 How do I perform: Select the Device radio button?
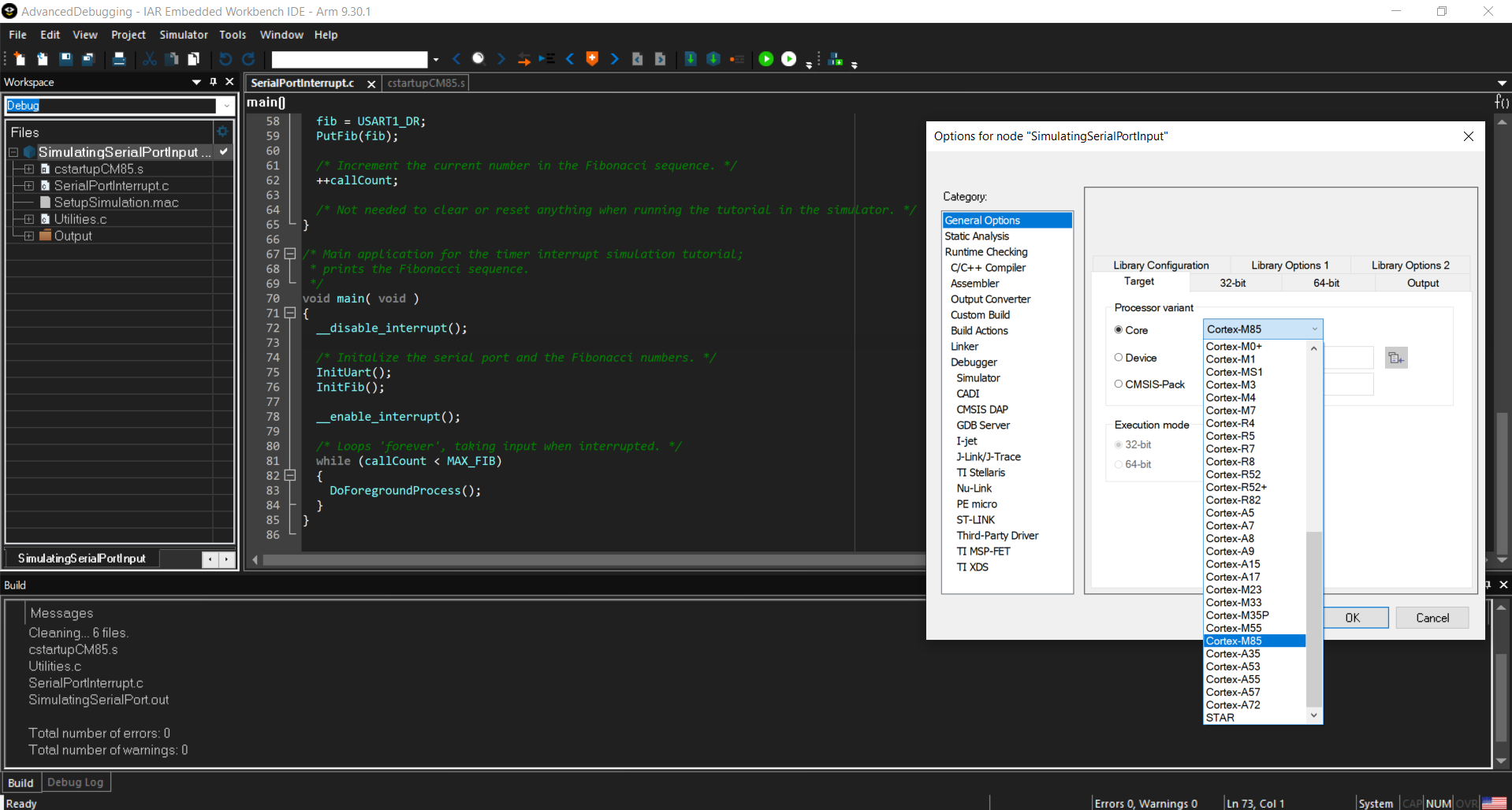coord(1119,358)
